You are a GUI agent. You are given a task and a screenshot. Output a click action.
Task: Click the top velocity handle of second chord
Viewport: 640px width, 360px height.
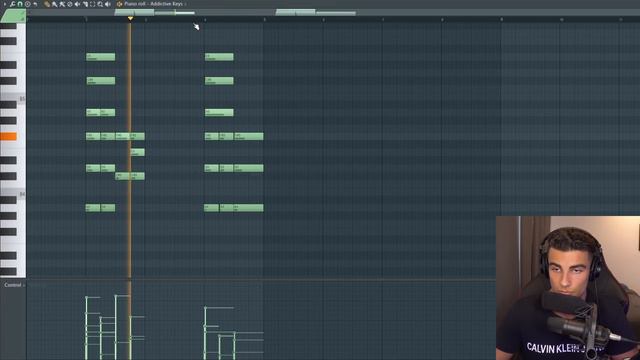click(x=205, y=308)
